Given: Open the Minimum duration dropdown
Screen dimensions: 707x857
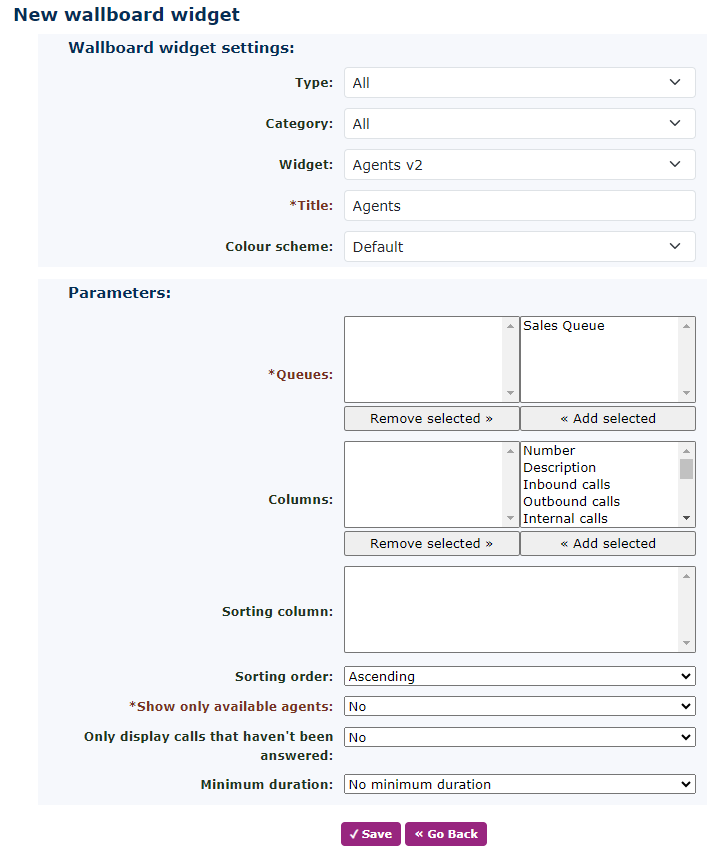Looking at the screenshot, I should (x=519, y=785).
